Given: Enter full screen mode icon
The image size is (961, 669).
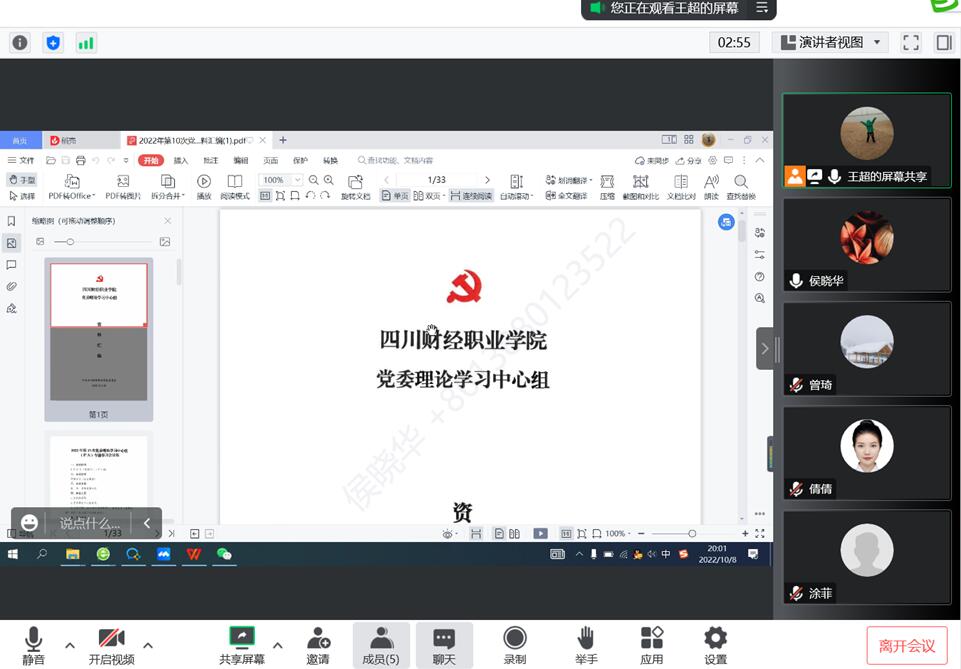Looking at the screenshot, I should pyautogui.click(x=910, y=42).
